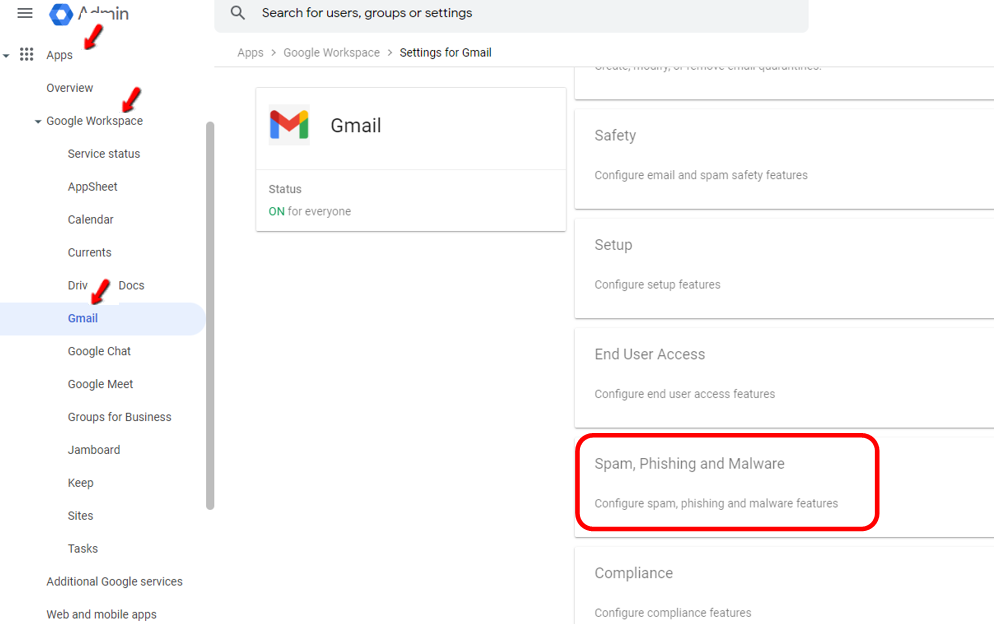The height and width of the screenshot is (624, 994).
Task: Select Additional Google services
Action: coord(114,581)
